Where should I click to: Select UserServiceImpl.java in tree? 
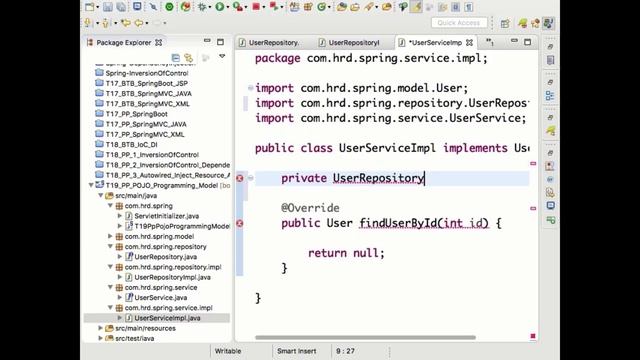coord(167,318)
